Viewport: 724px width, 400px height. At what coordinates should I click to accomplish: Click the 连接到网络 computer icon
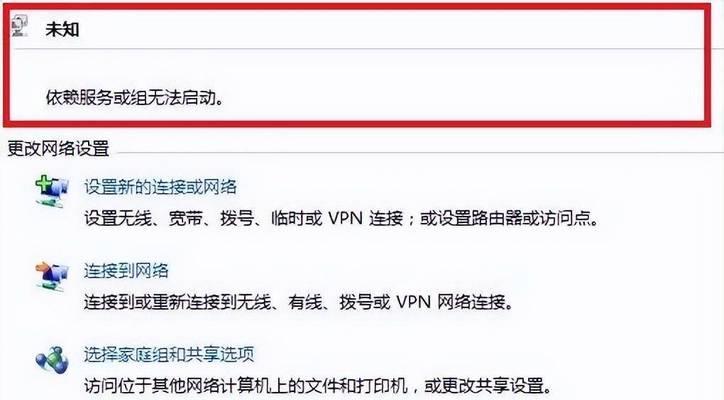(52, 275)
